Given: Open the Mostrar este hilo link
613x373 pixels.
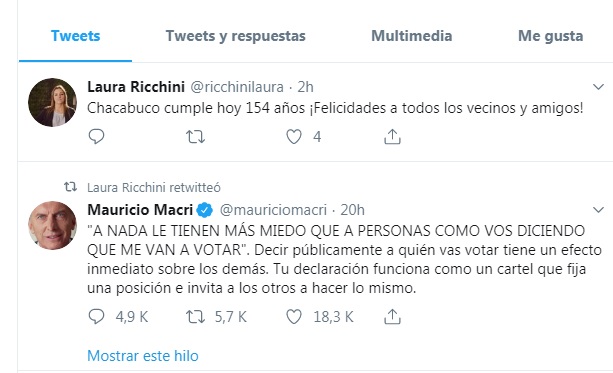Looking at the screenshot, I should tap(143, 356).
